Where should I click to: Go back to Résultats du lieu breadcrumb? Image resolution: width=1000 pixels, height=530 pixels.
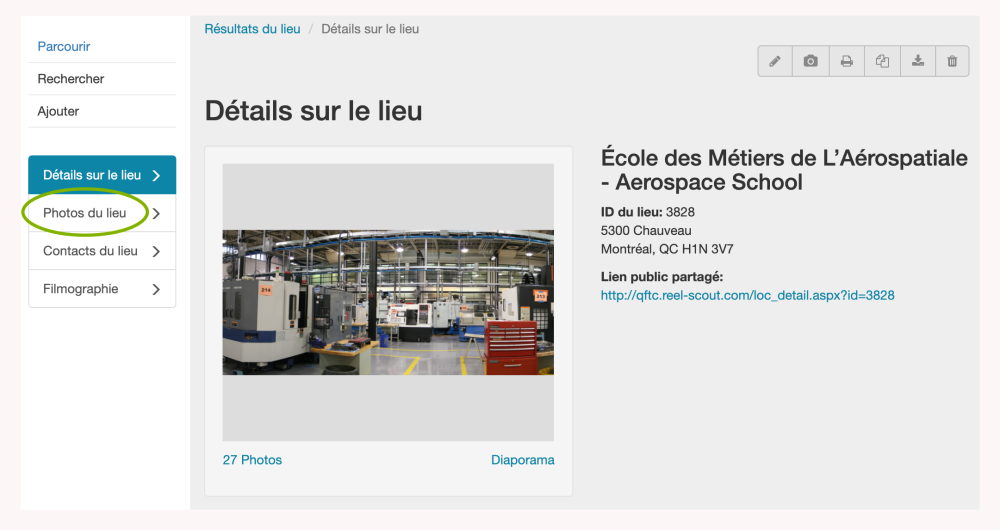pyautogui.click(x=252, y=29)
